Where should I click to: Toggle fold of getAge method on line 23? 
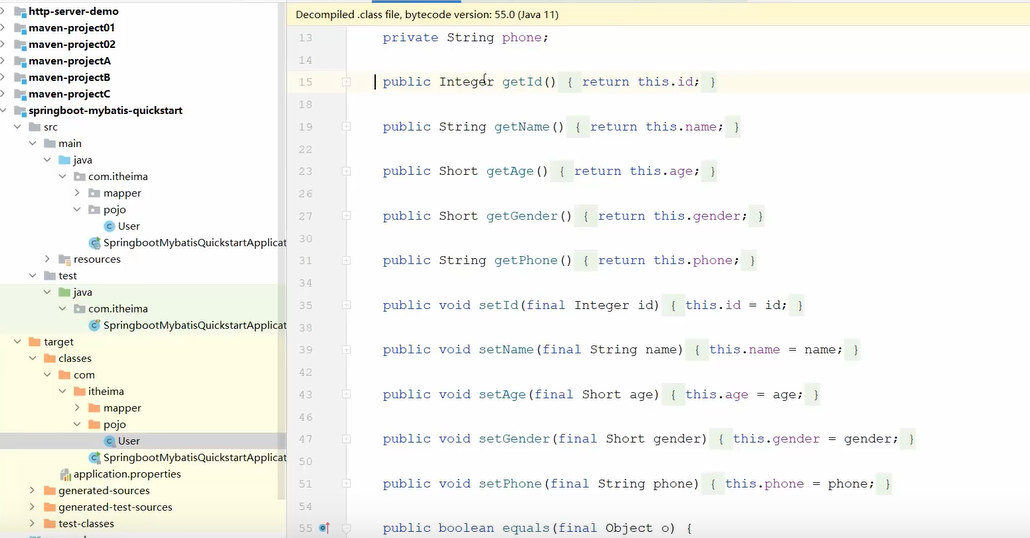(346, 171)
